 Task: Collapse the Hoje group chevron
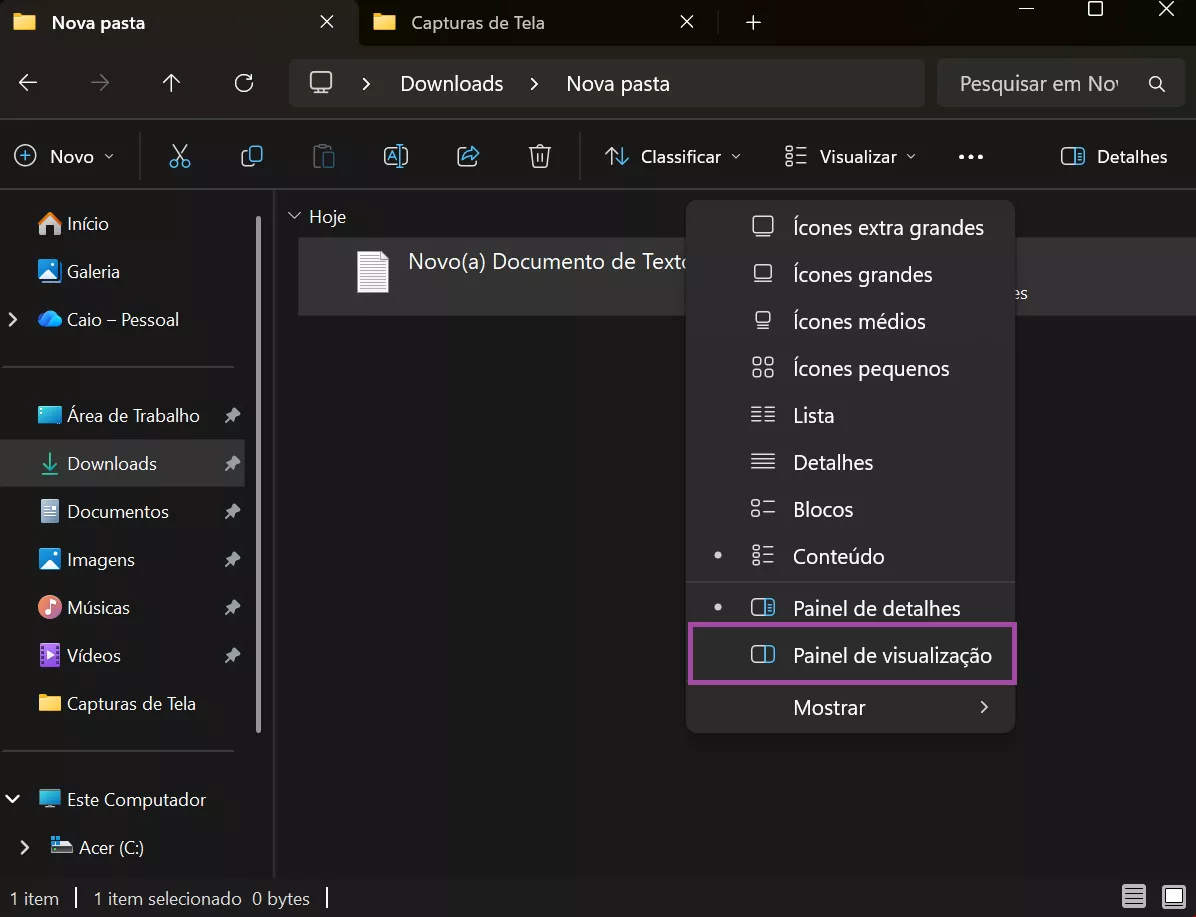click(x=295, y=215)
